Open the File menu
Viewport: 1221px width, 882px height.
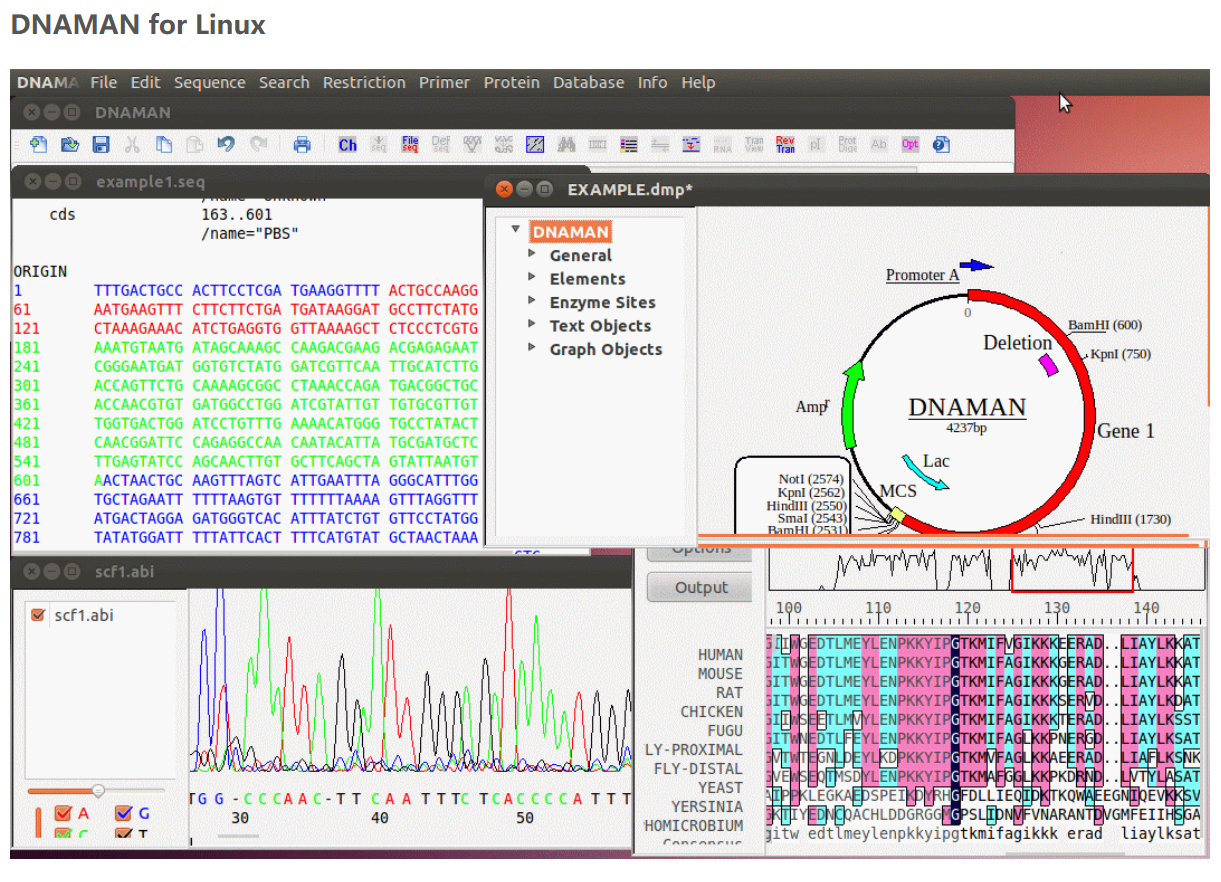tap(104, 83)
